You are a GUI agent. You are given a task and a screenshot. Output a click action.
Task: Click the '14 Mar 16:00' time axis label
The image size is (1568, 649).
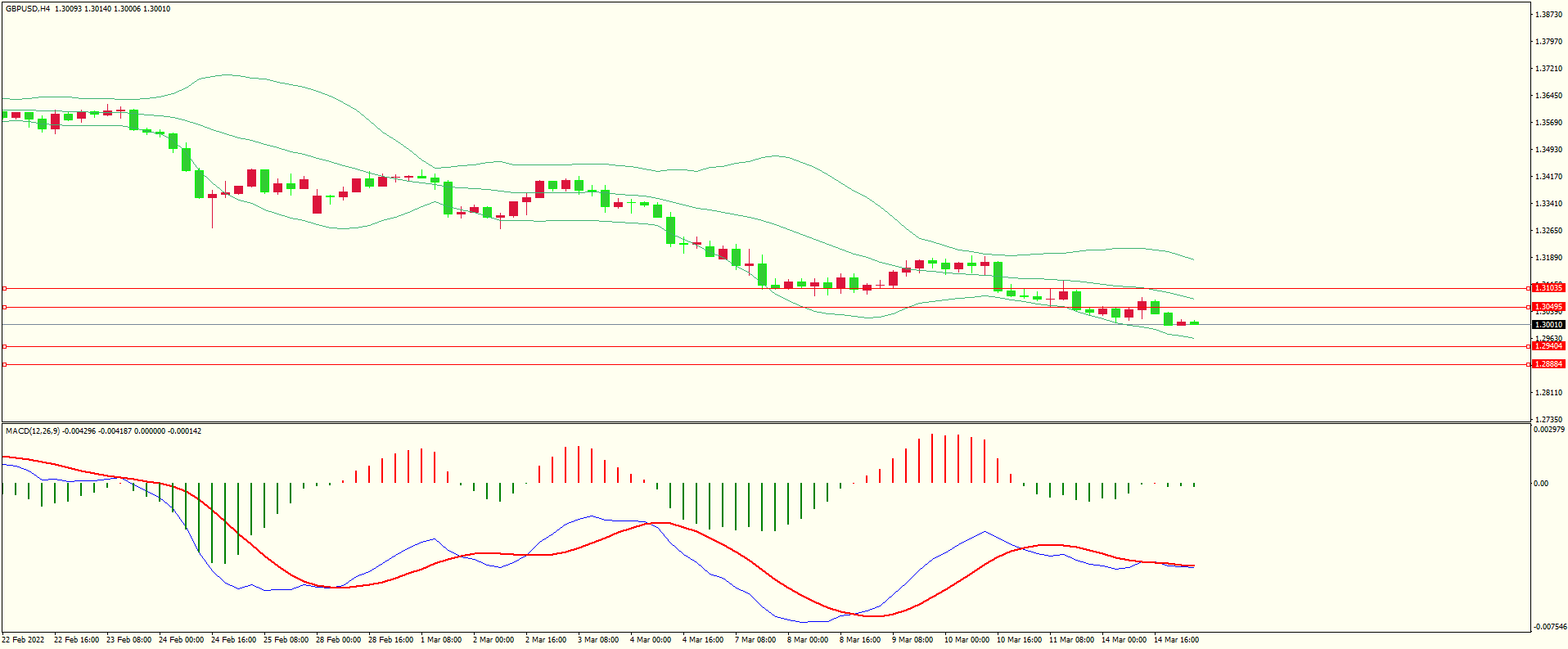(x=1175, y=640)
